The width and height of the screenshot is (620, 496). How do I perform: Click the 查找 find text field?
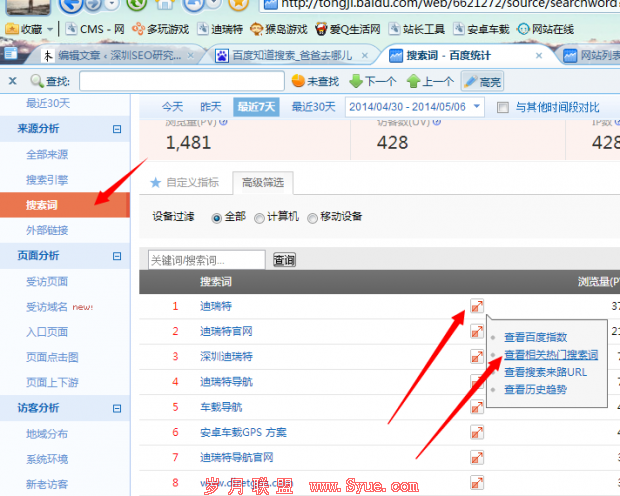coord(182,81)
